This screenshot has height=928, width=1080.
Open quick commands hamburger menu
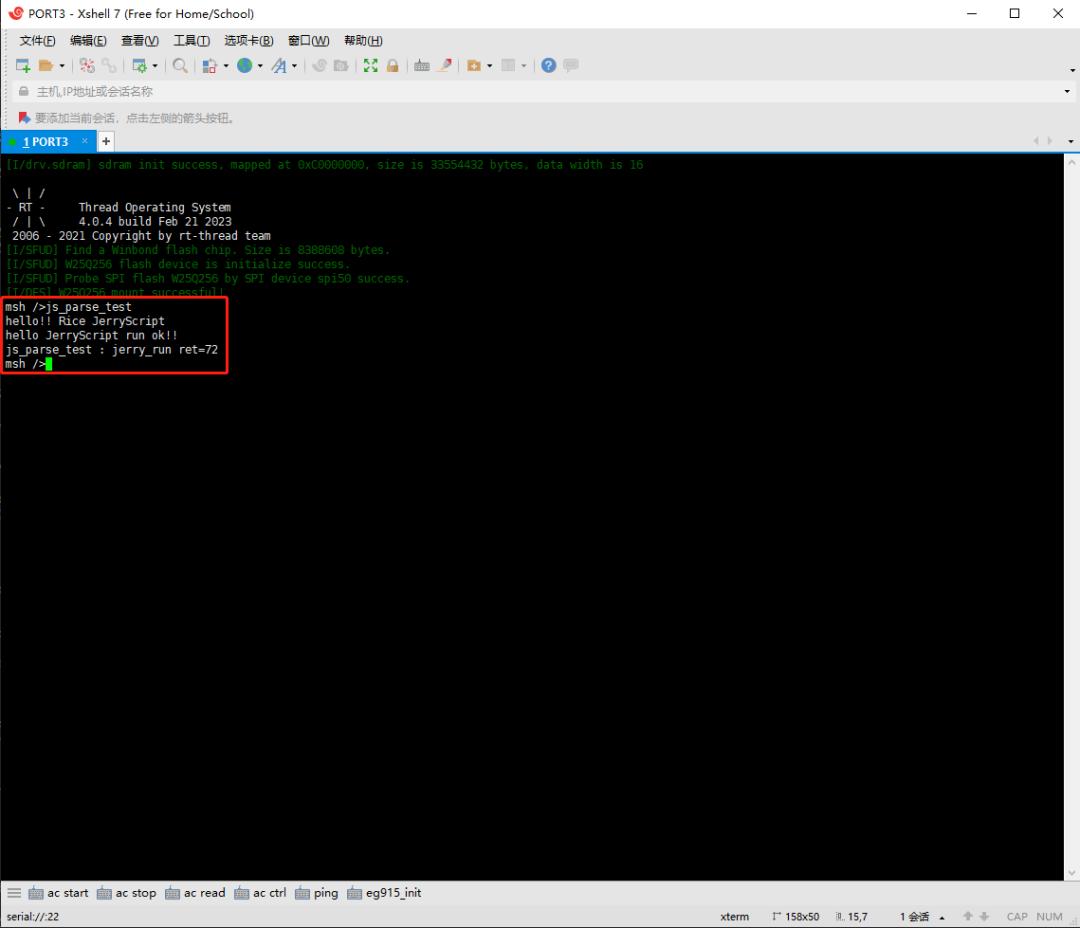14,893
